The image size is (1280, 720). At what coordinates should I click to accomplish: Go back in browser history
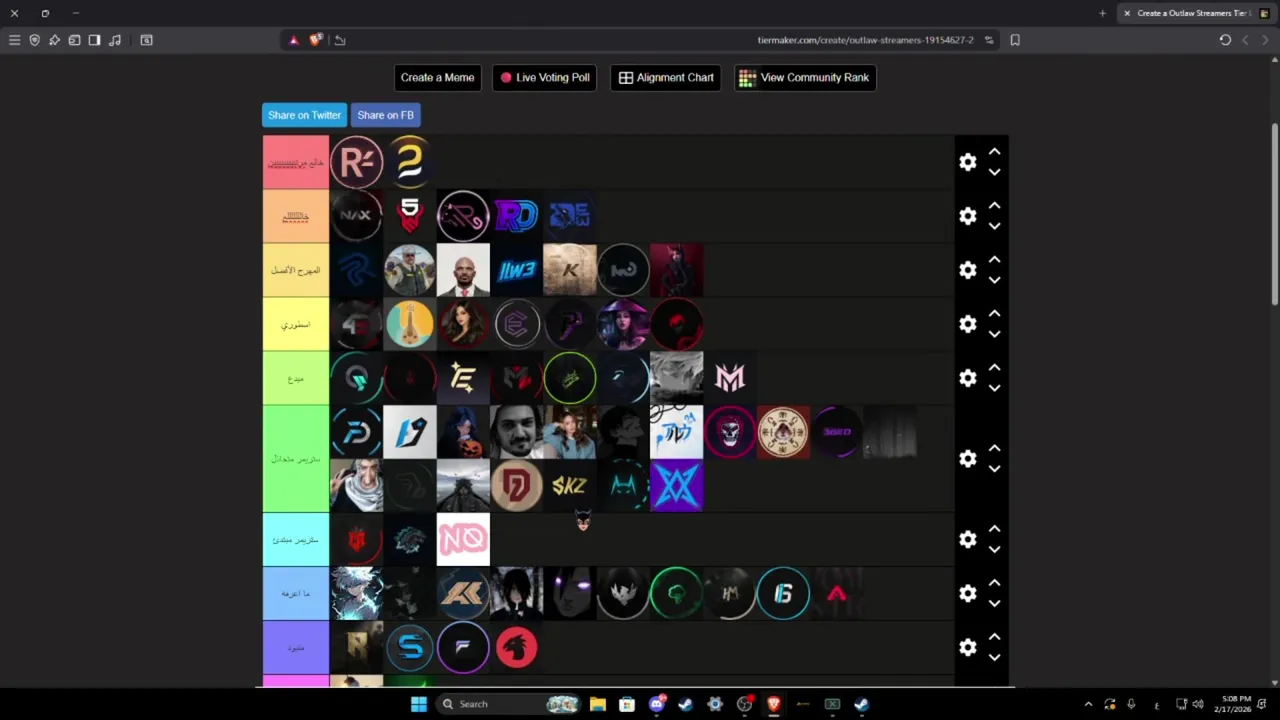click(1245, 40)
